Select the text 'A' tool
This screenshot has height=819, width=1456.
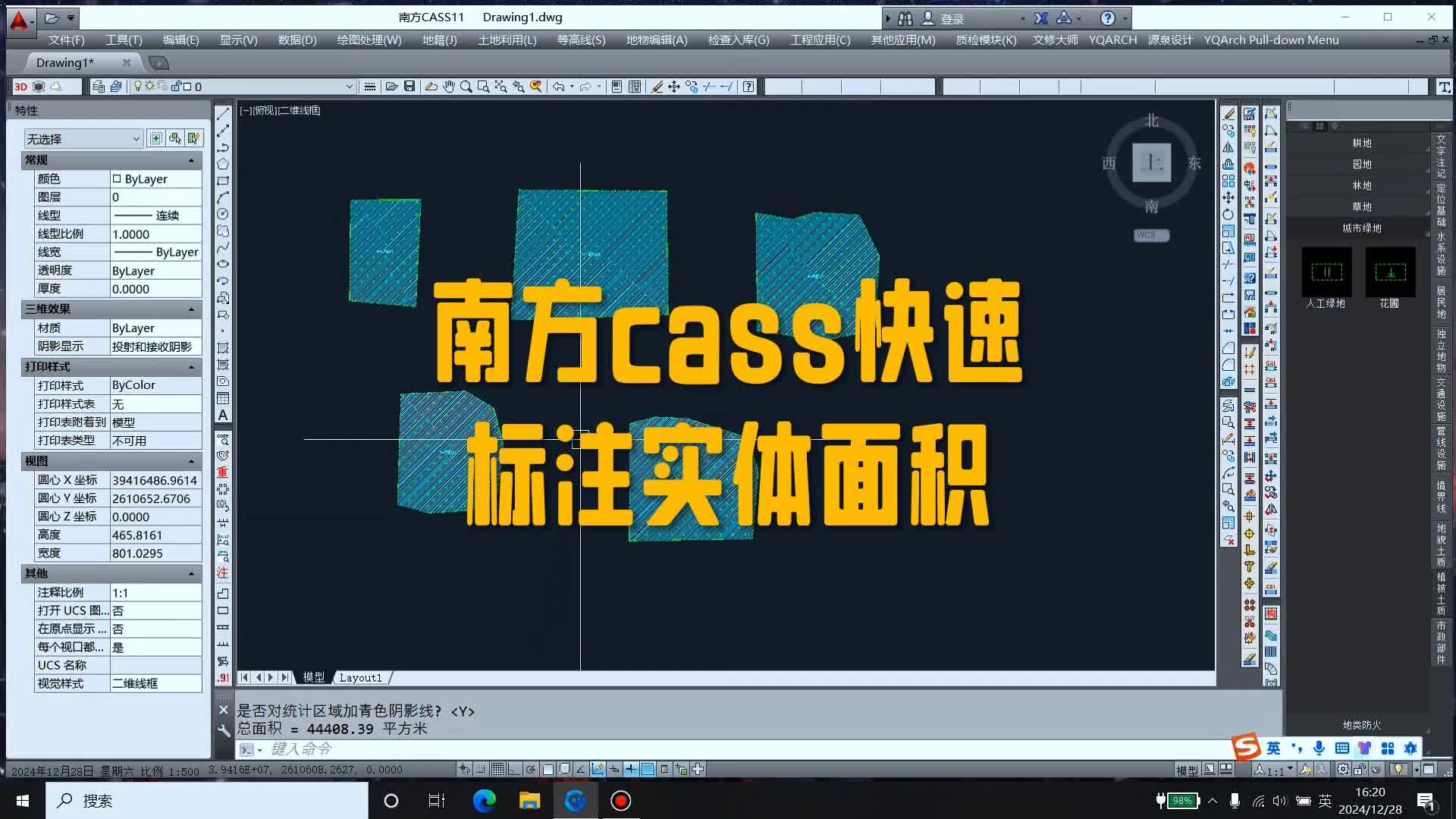223,415
